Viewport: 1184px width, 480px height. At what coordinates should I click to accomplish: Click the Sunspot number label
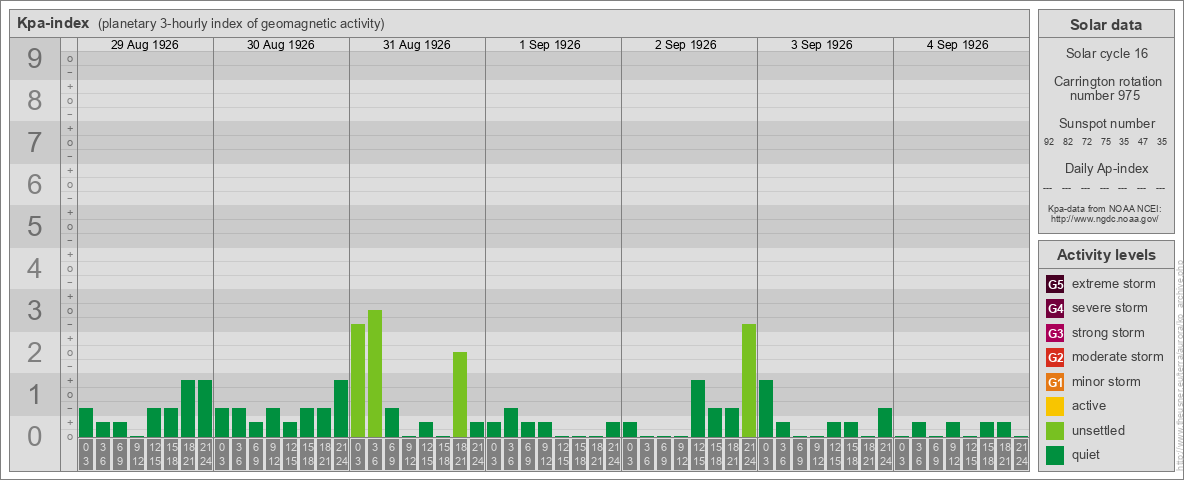[x=1106, y=123]
